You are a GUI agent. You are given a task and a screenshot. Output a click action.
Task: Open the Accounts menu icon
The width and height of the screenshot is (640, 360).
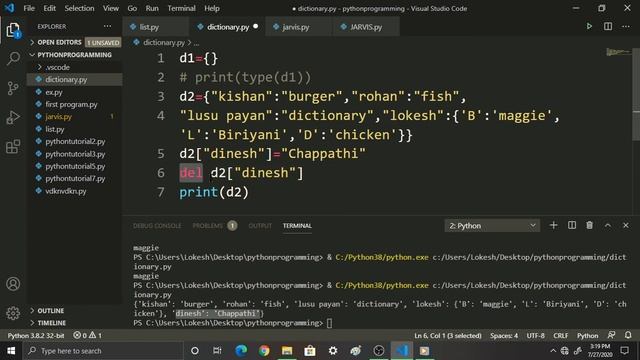point(13,284)
